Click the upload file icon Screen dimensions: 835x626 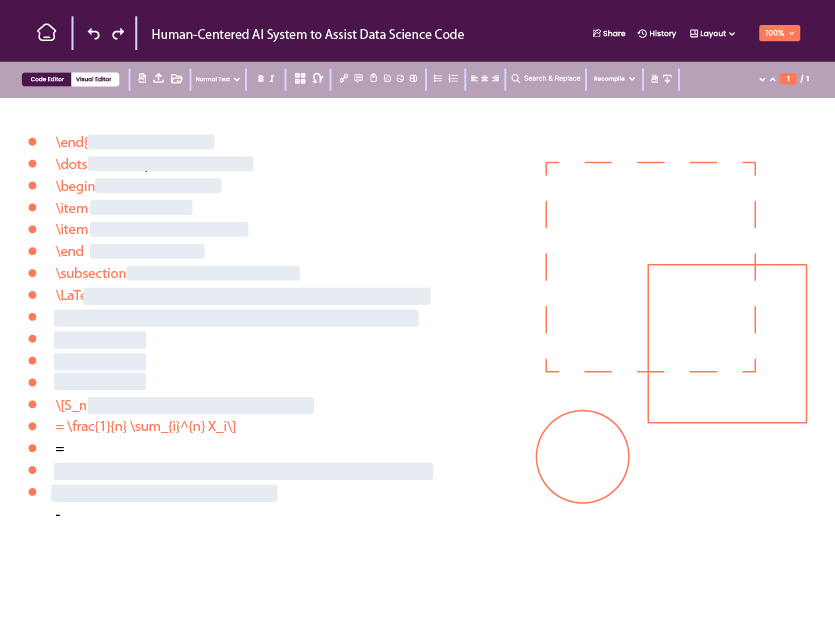(x=158, y=78)
